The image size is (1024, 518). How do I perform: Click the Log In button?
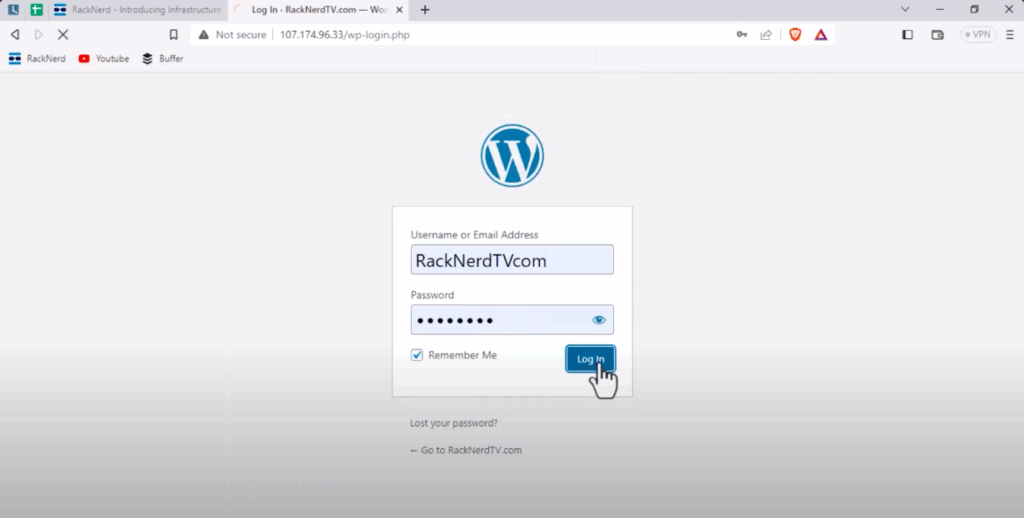tap(590, 359)
